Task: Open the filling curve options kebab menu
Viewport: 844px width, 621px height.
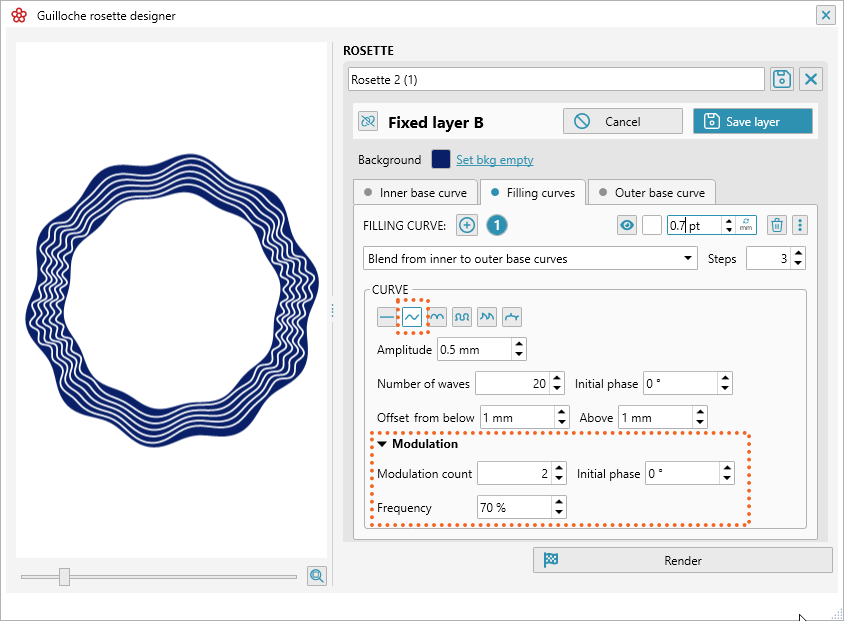Action: pos(799,225)
